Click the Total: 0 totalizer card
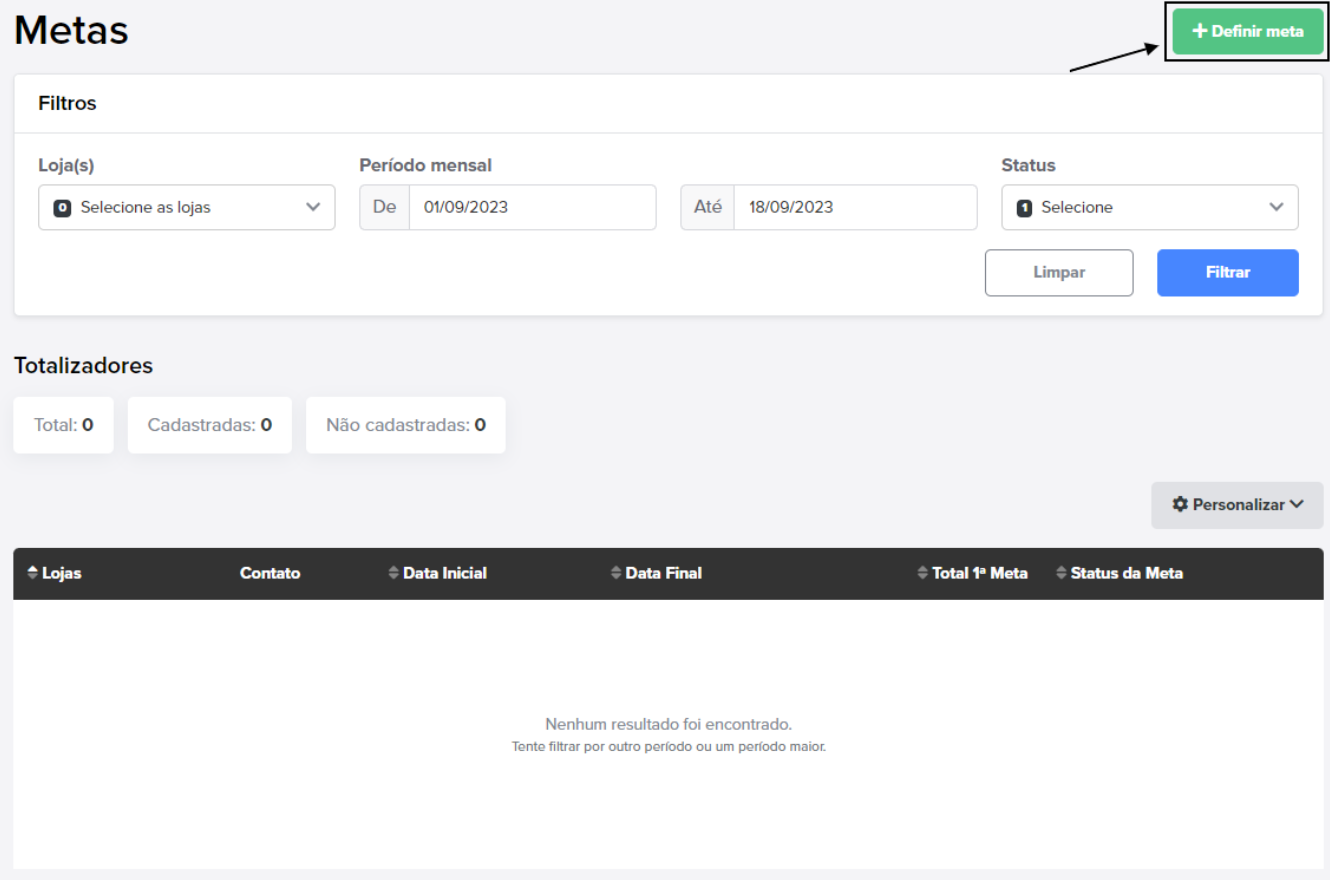 point(64,425)
